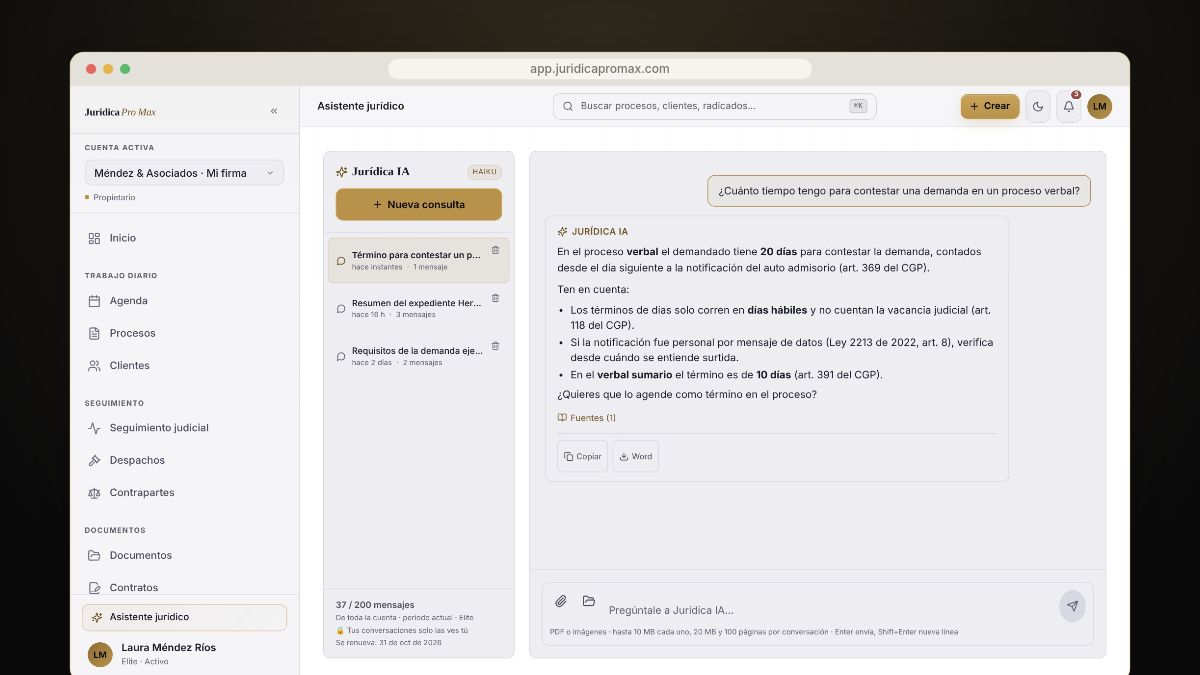Open conversation Requisitos de la demanda
Viewport: 1200px width, 675px height.
coord(419,356)
